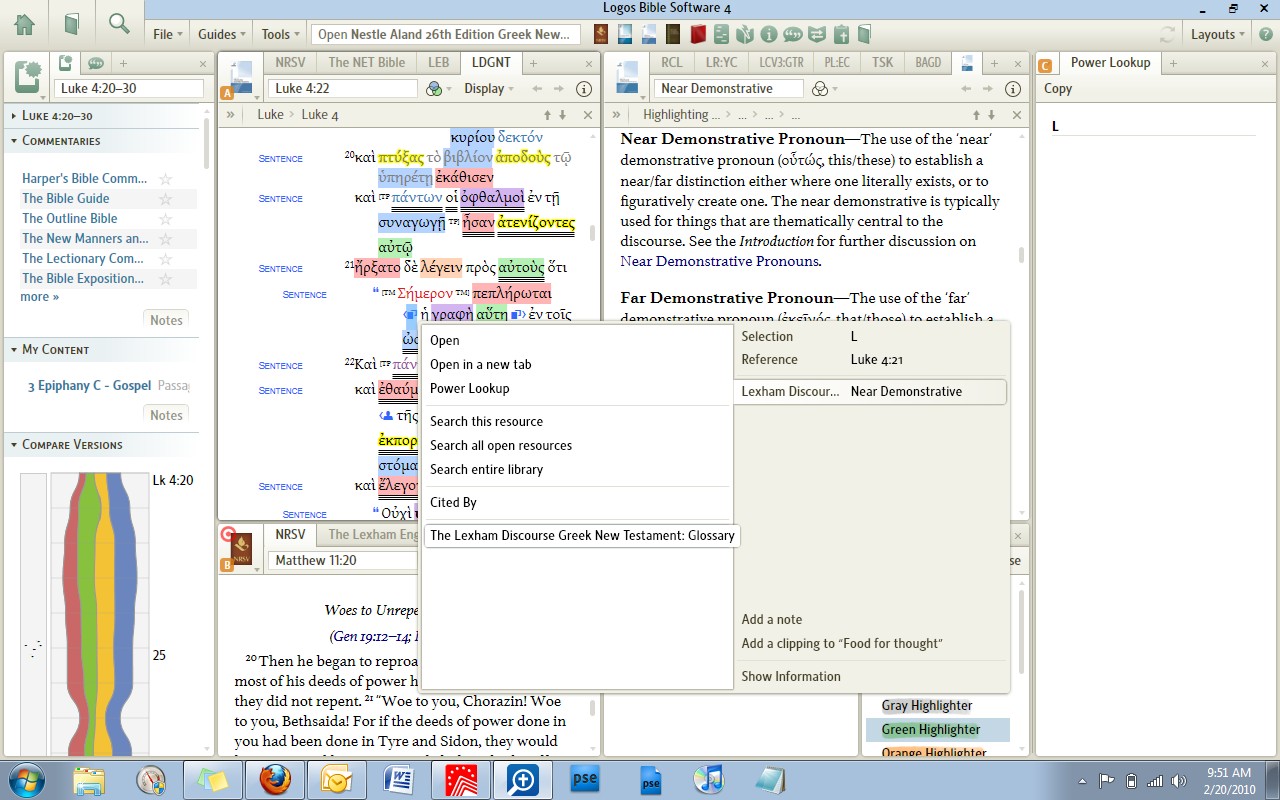This screenshot has width=1280, height=800.
Task: Open Logos help question mark
Action: tap(1266, 34)
